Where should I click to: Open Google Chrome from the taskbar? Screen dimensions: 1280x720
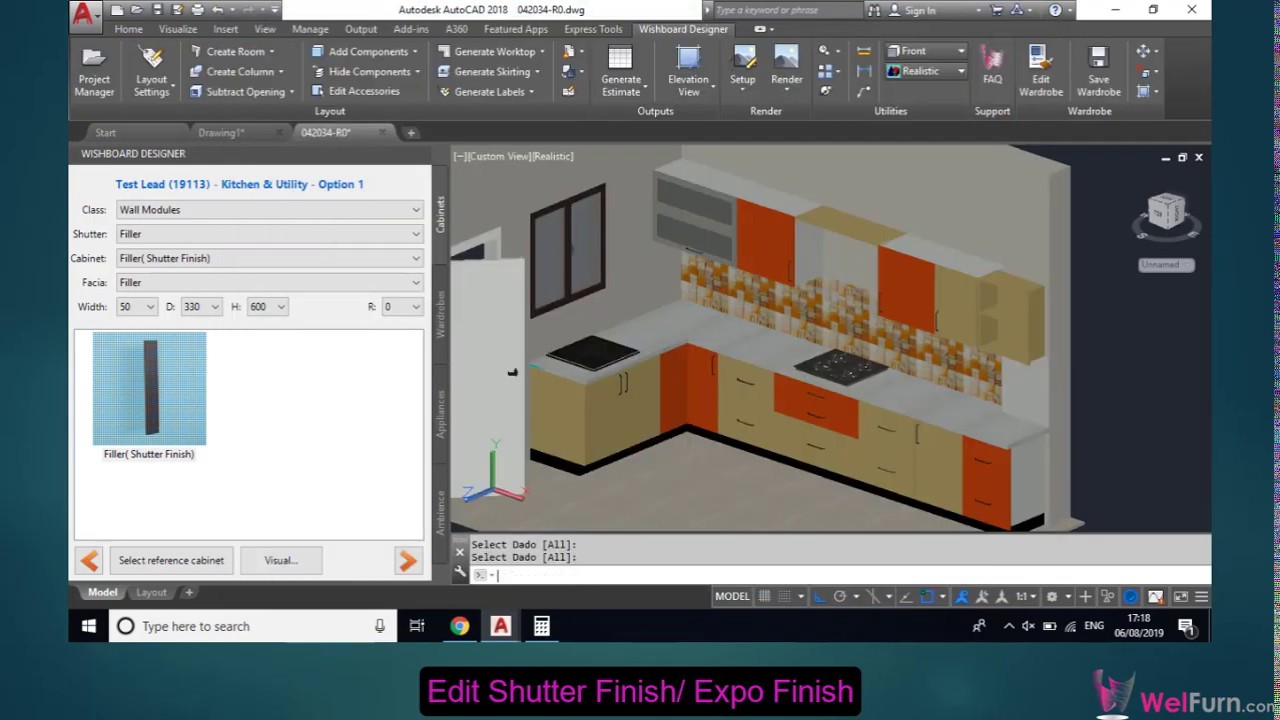pos(459,626)
